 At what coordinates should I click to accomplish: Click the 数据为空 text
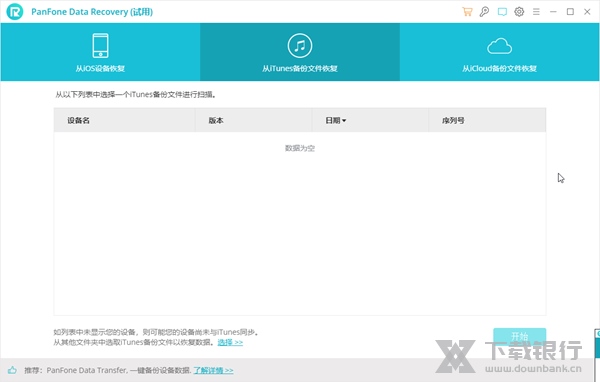[300, 148]
